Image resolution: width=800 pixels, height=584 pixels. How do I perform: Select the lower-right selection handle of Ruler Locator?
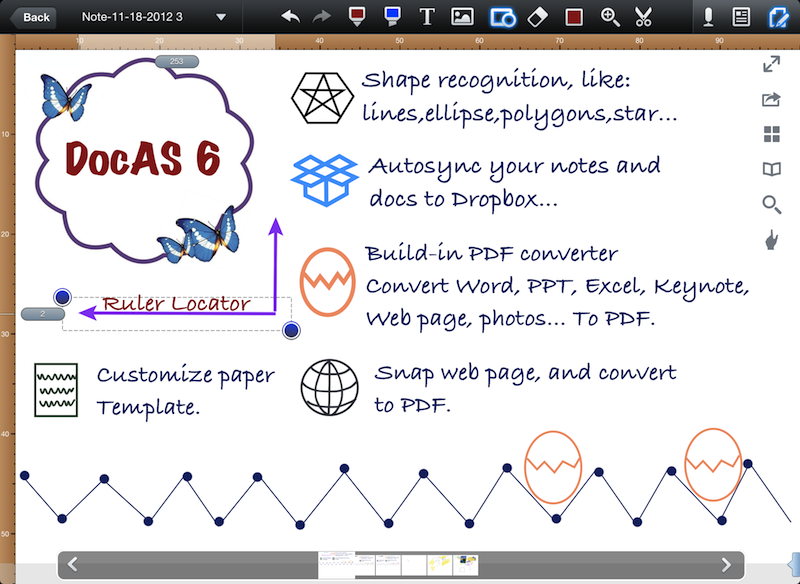(x=291, y=331)
